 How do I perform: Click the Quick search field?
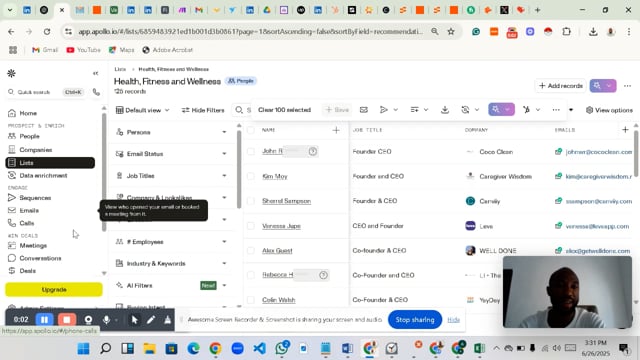point(45,92)
